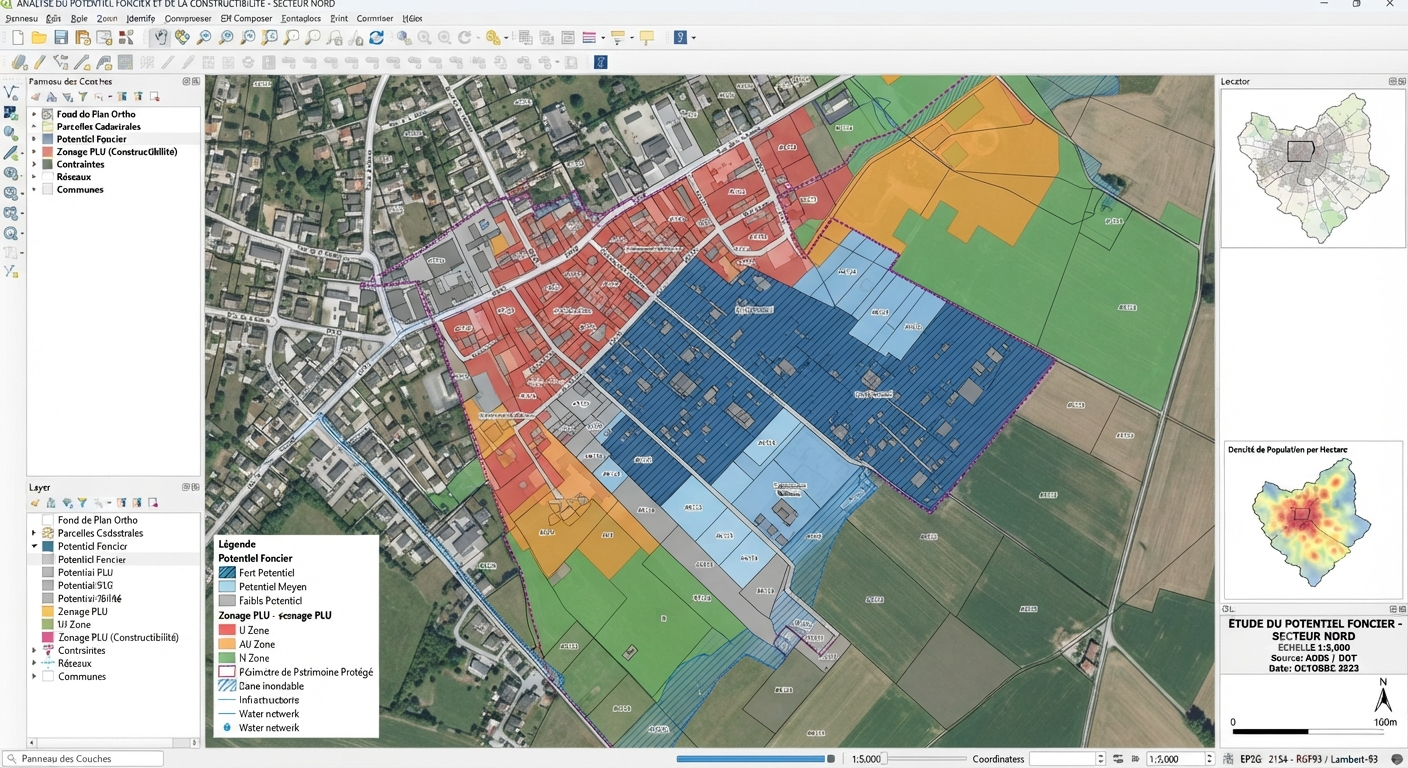Click the Save As icon beside the floppy disk
1408x768 pixels.
83,38
